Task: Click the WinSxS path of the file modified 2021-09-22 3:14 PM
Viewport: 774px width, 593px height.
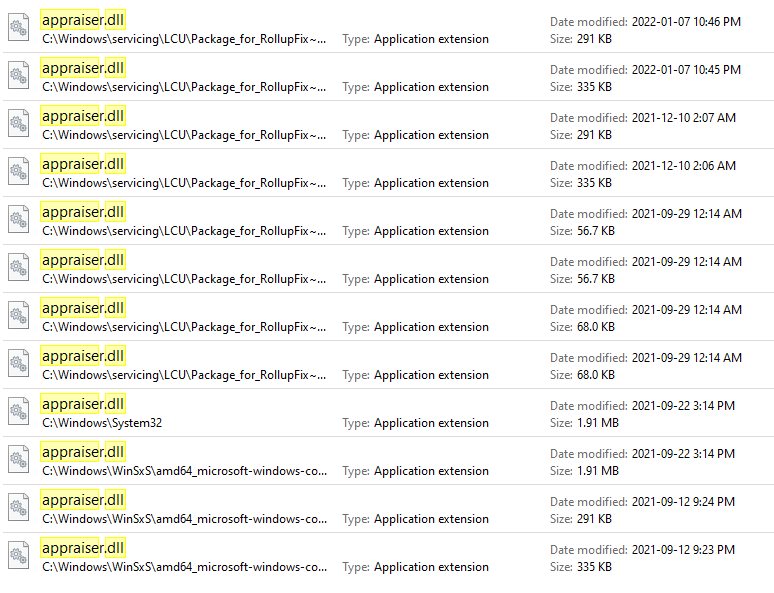Action: pyautogui.click(x=185, y=471)
